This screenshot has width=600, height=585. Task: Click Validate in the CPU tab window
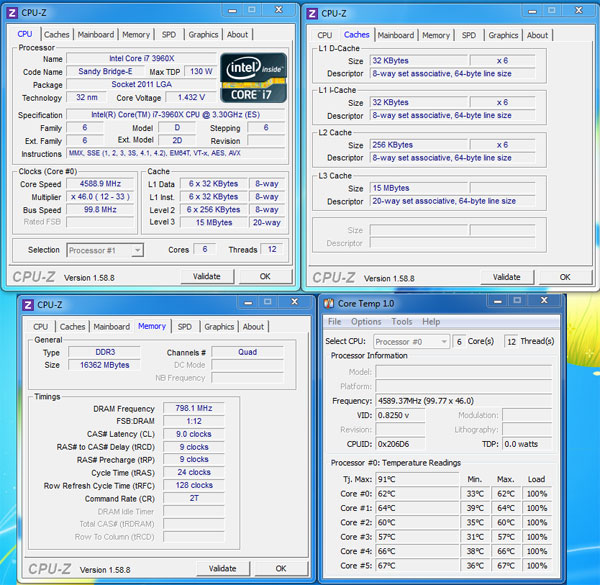click(207, 277)
